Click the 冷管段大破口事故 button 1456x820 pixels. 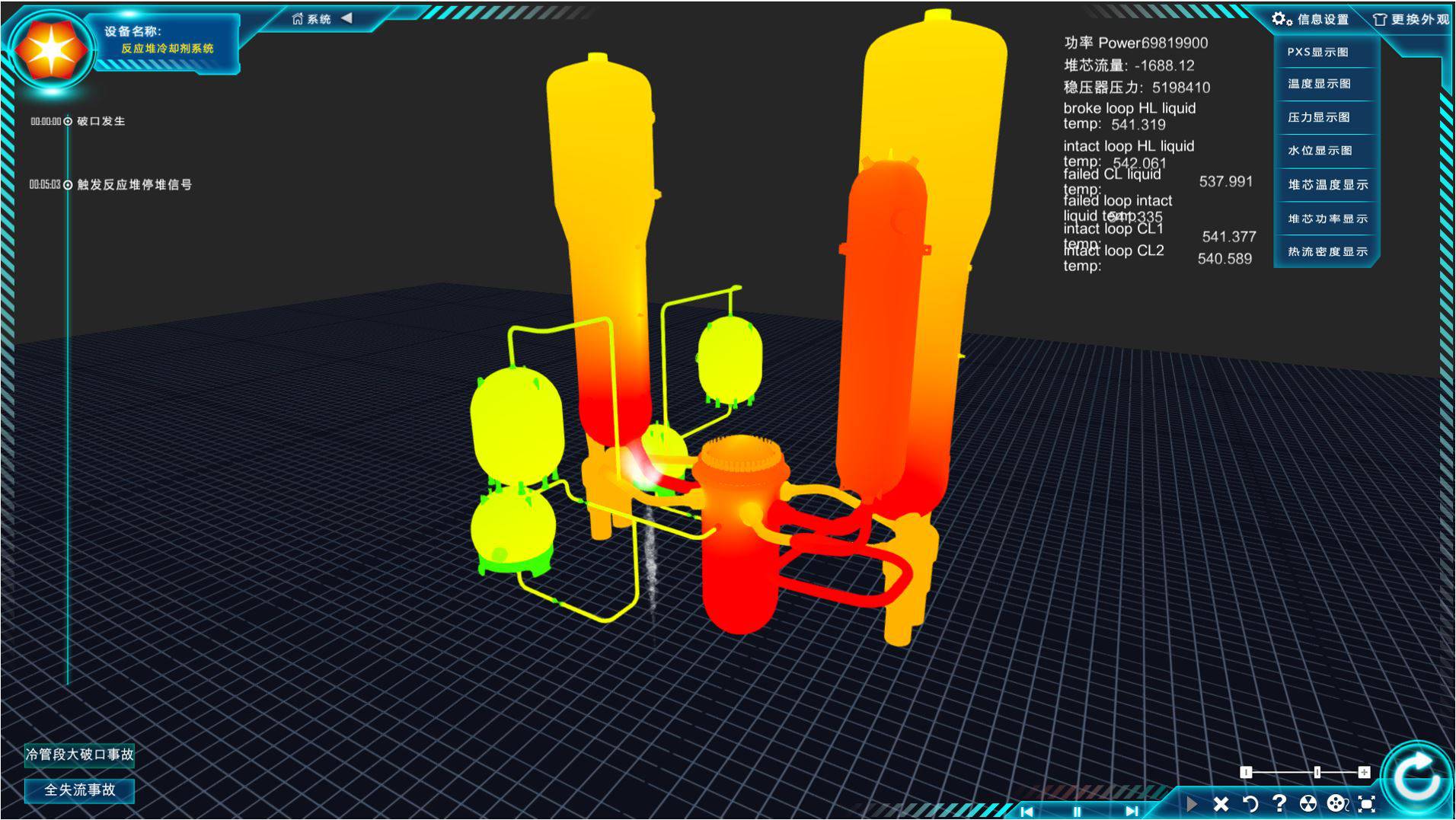coord(80,755)
